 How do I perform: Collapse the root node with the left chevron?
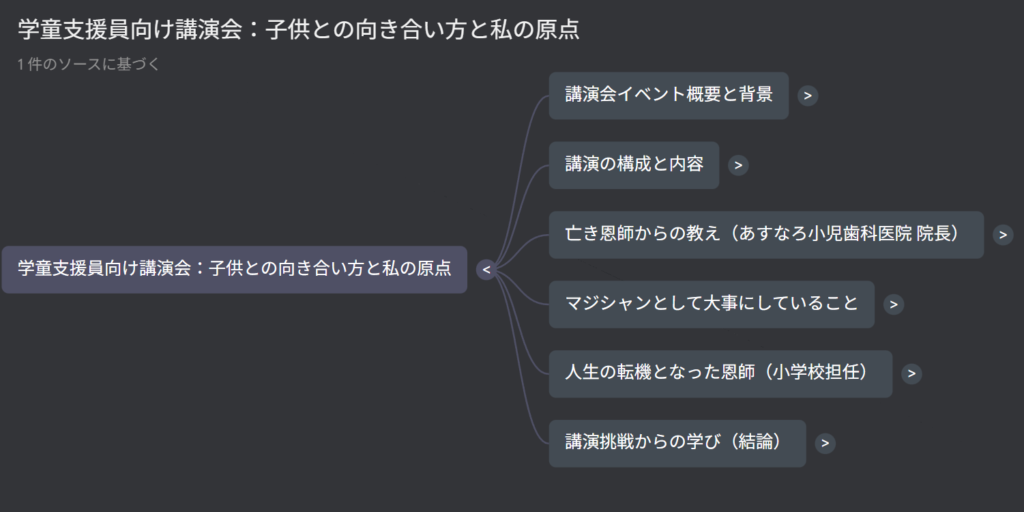(x=486, y=270)
